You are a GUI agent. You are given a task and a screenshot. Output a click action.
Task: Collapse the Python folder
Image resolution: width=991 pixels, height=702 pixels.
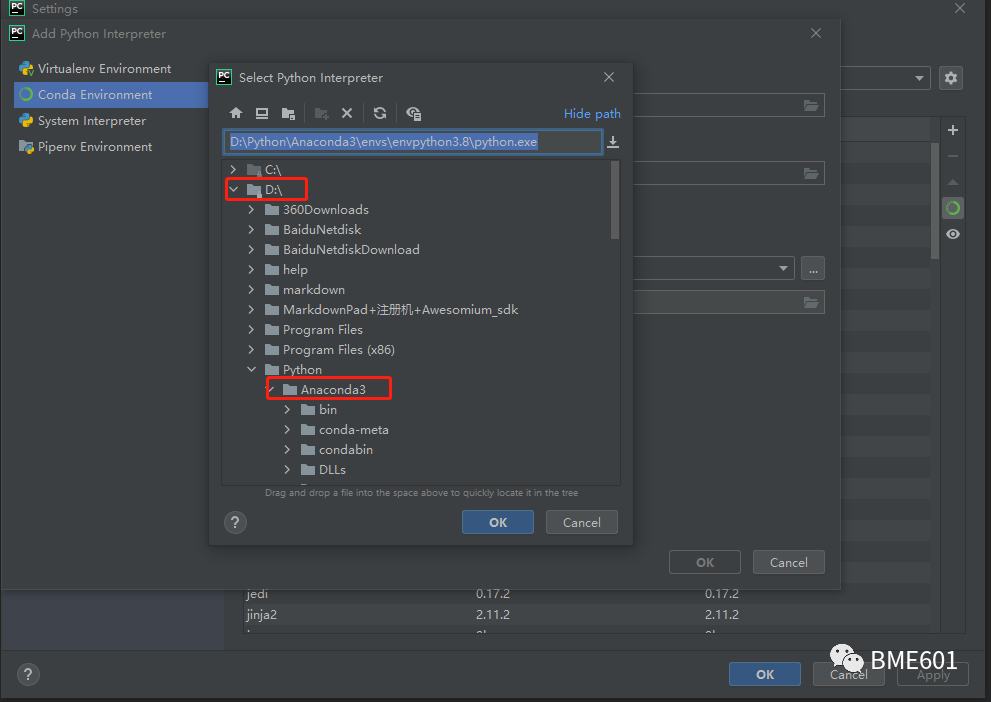pos(251,369)
